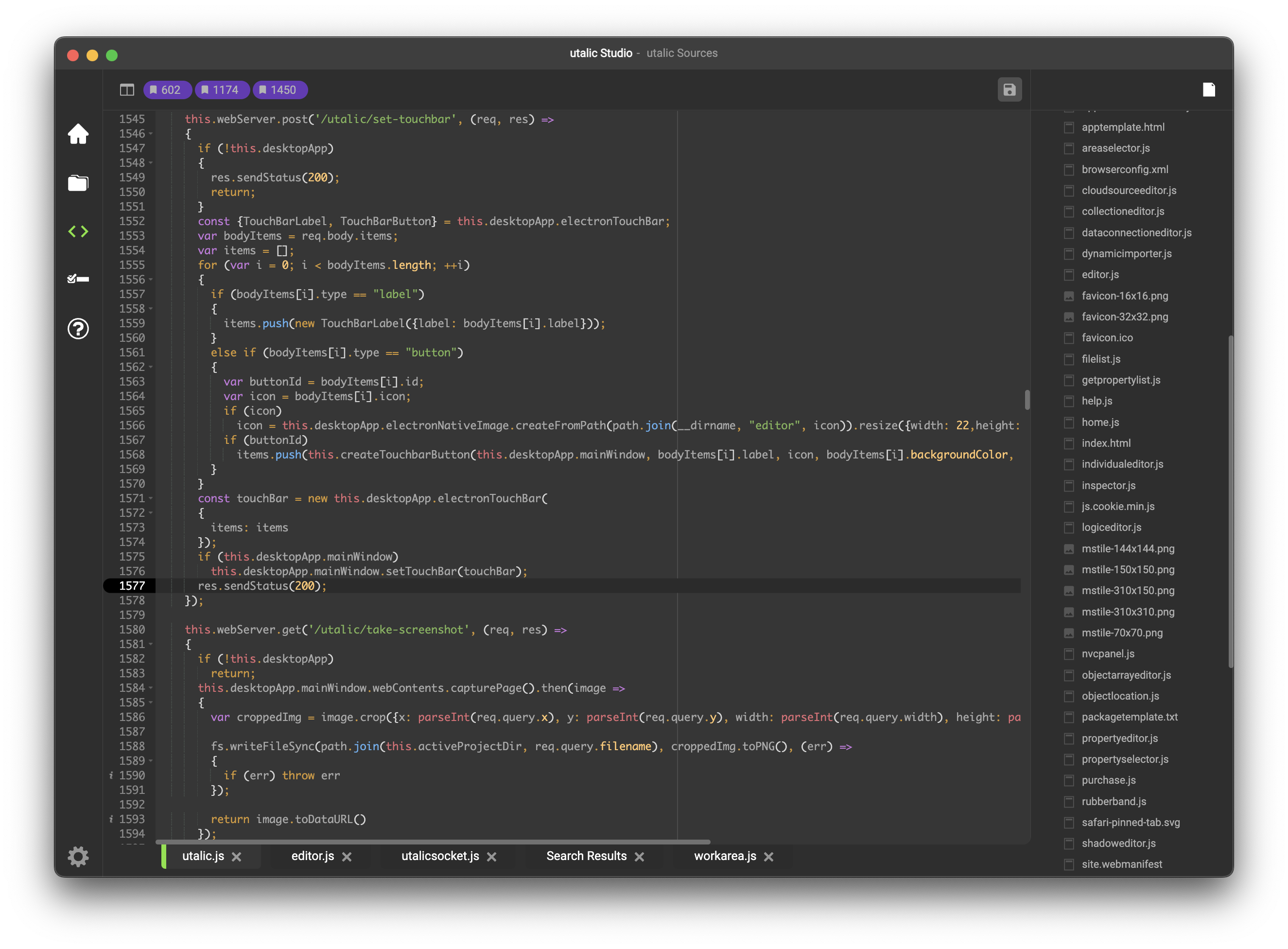Open the Home sidebar icon
1288x949 pixels.
pyautogui.click(x=78, y=134)
